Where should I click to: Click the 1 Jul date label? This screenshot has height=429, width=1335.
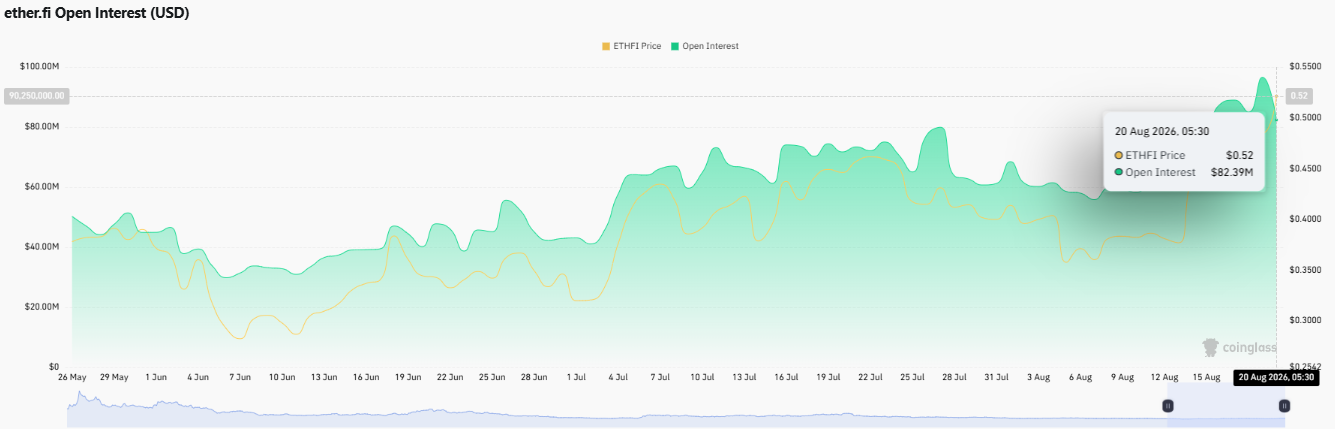pyautogui.click(x=575, y=377)
